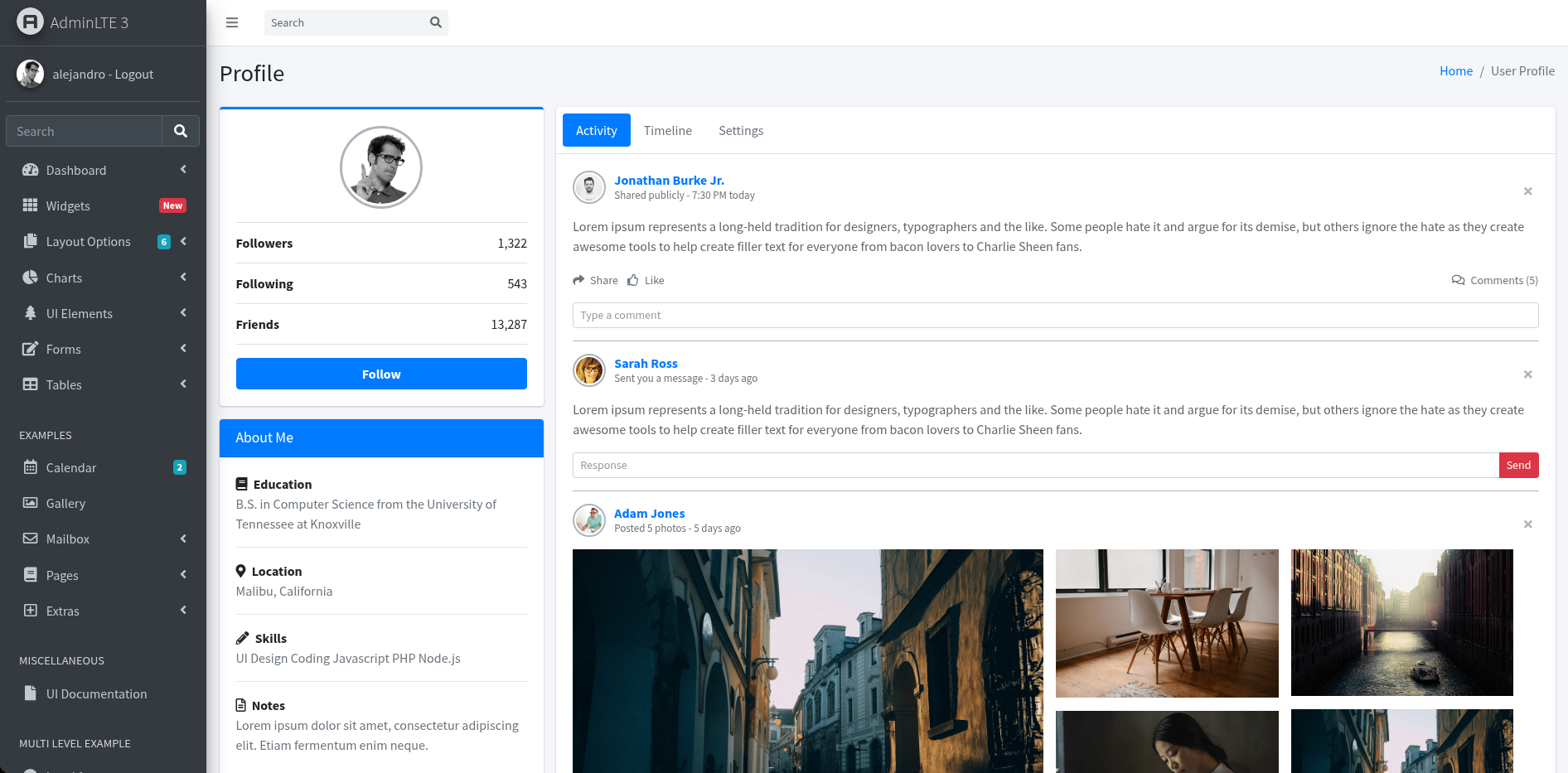Image resolution: width=1568 pixels, height=773 pixels.
Task: Focus the sidebar Search input
Action: coord(85,131)
